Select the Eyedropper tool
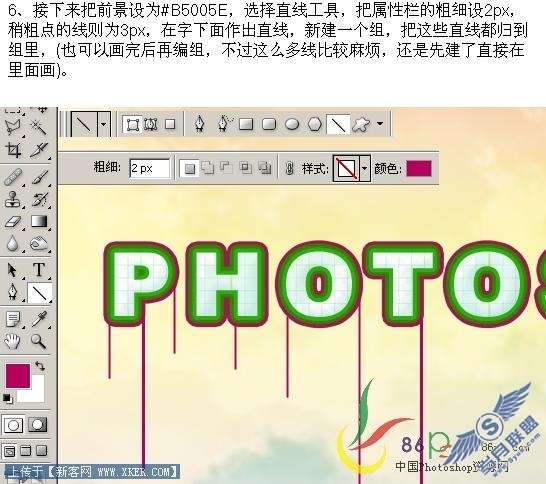This screenshot has height=484, width=546. click(x=39, y=319)
